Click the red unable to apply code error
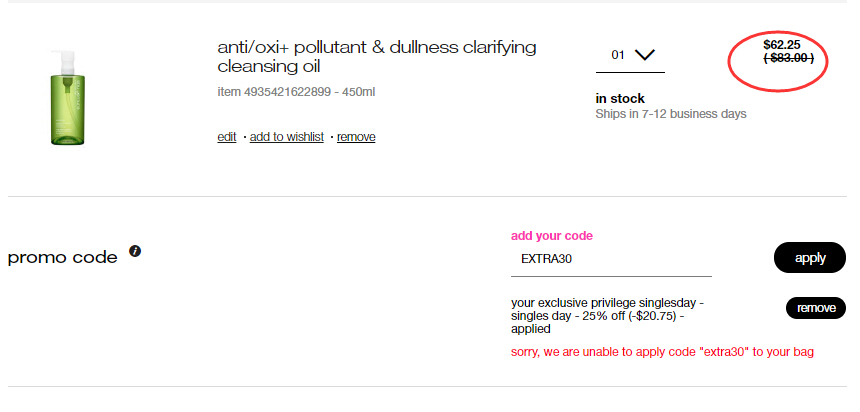This screenshot has height=412, width=860. pos(662,352)
